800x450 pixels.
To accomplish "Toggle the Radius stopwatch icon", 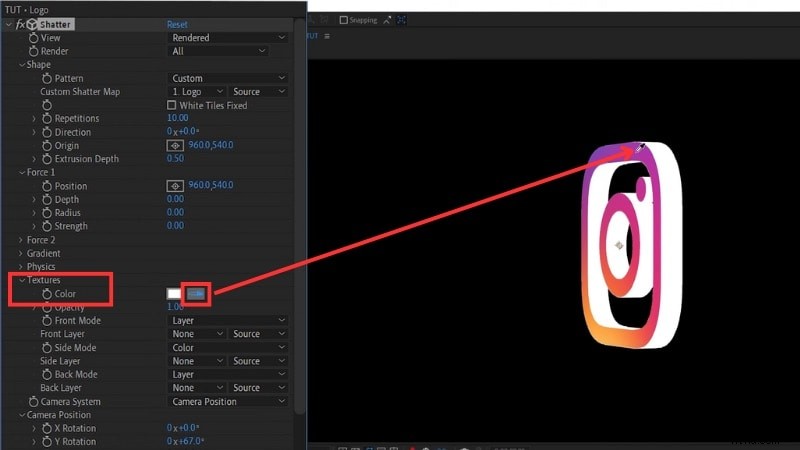I will pos(47,213).
